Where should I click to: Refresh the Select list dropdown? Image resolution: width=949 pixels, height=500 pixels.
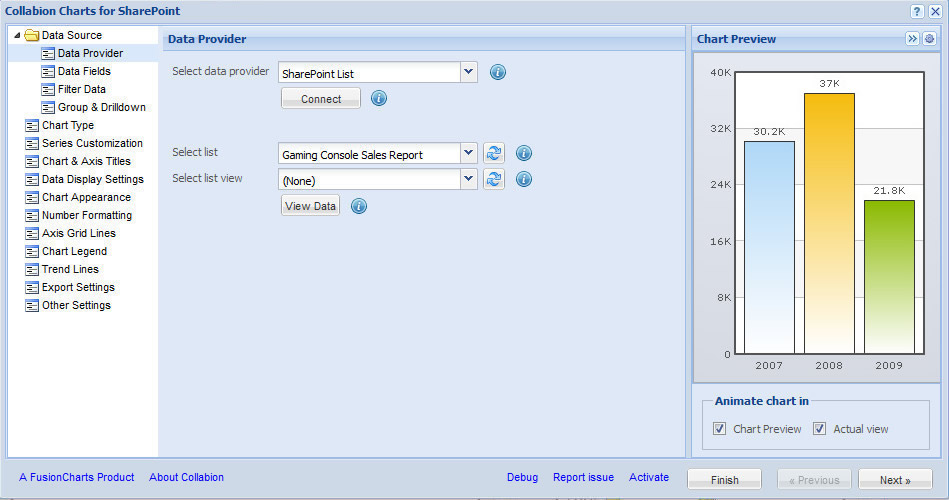point(494,153)
